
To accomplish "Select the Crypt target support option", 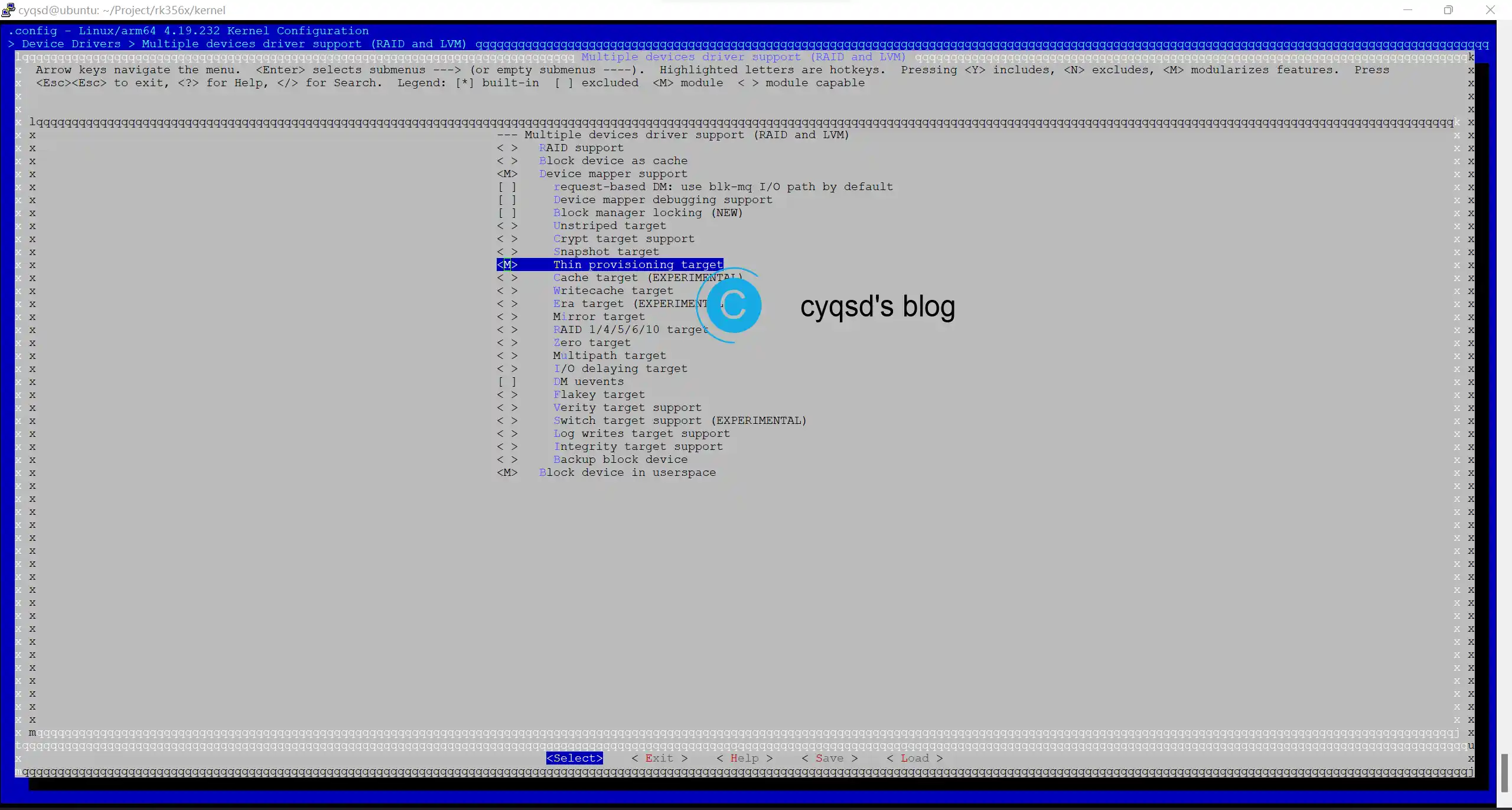I will [595, 239].
